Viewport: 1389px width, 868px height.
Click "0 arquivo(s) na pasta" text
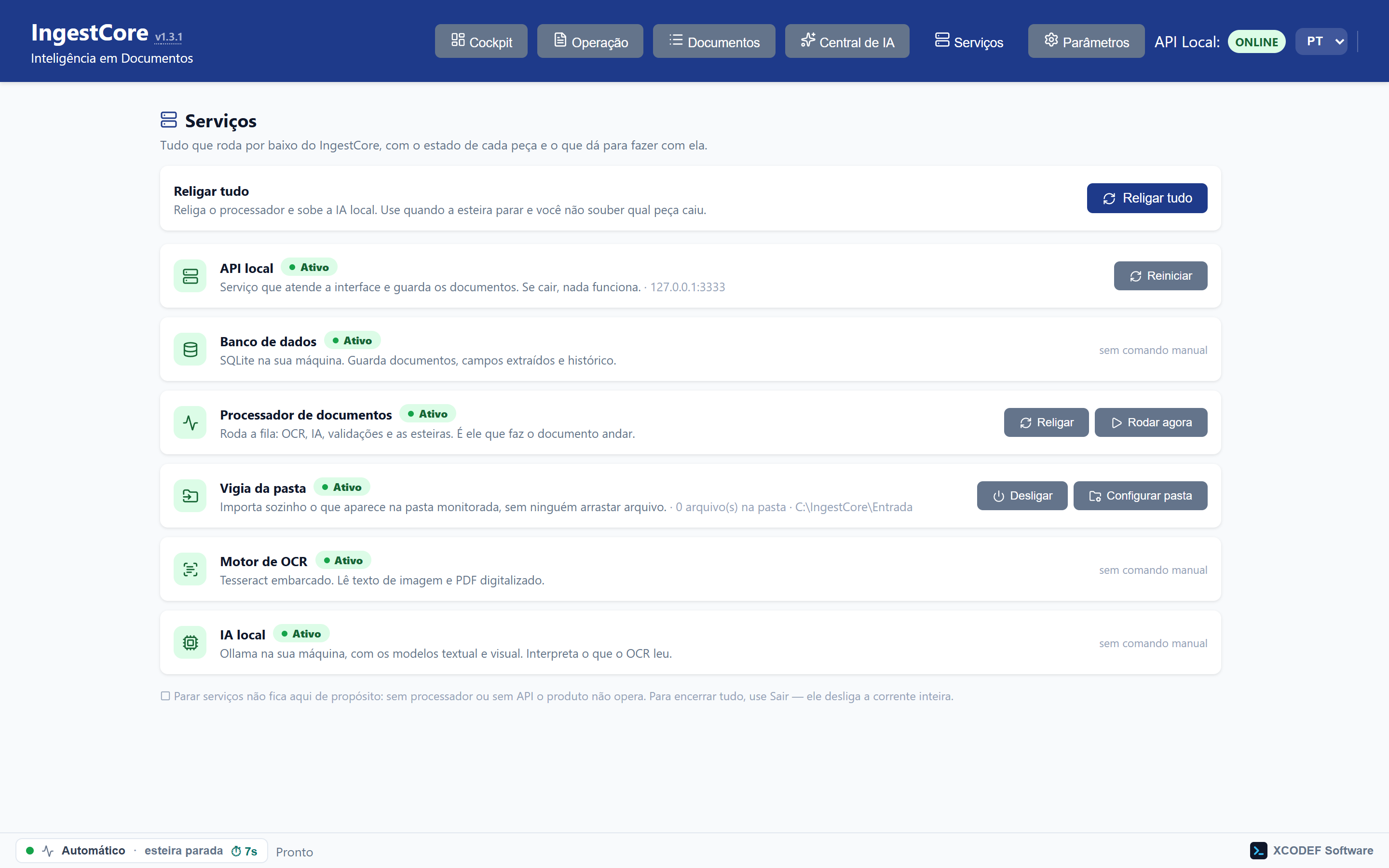click(x=731, y=507)
